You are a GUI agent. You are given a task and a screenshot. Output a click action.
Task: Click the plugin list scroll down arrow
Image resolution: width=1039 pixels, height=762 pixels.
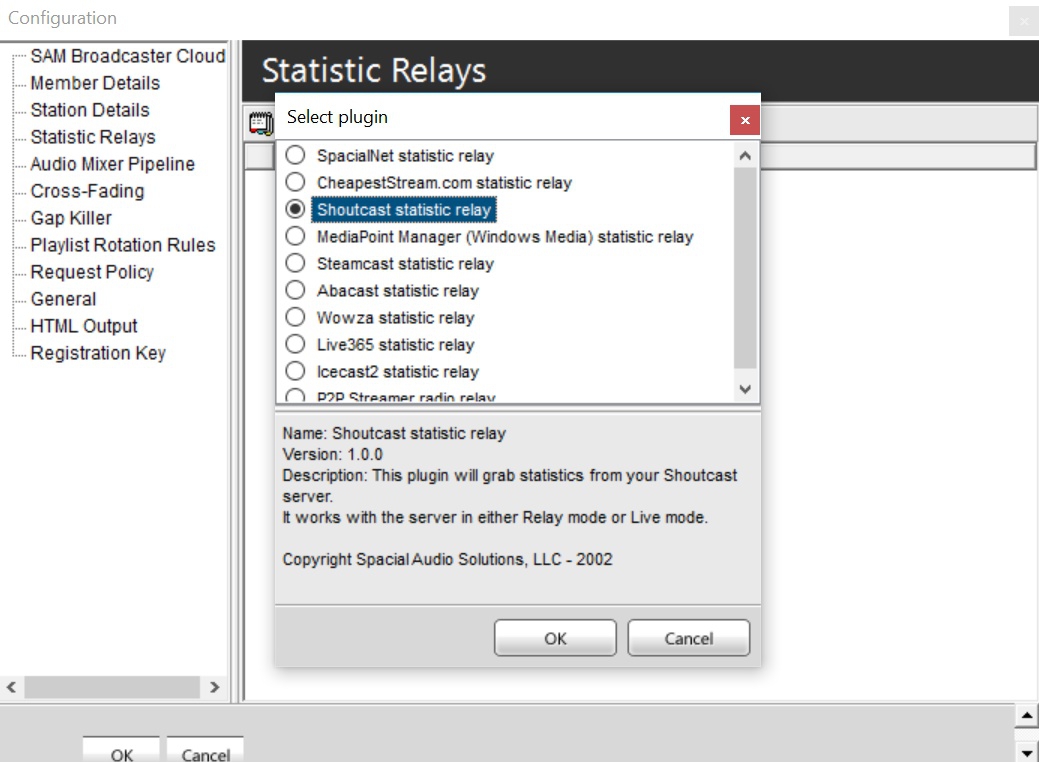[745, 389]
